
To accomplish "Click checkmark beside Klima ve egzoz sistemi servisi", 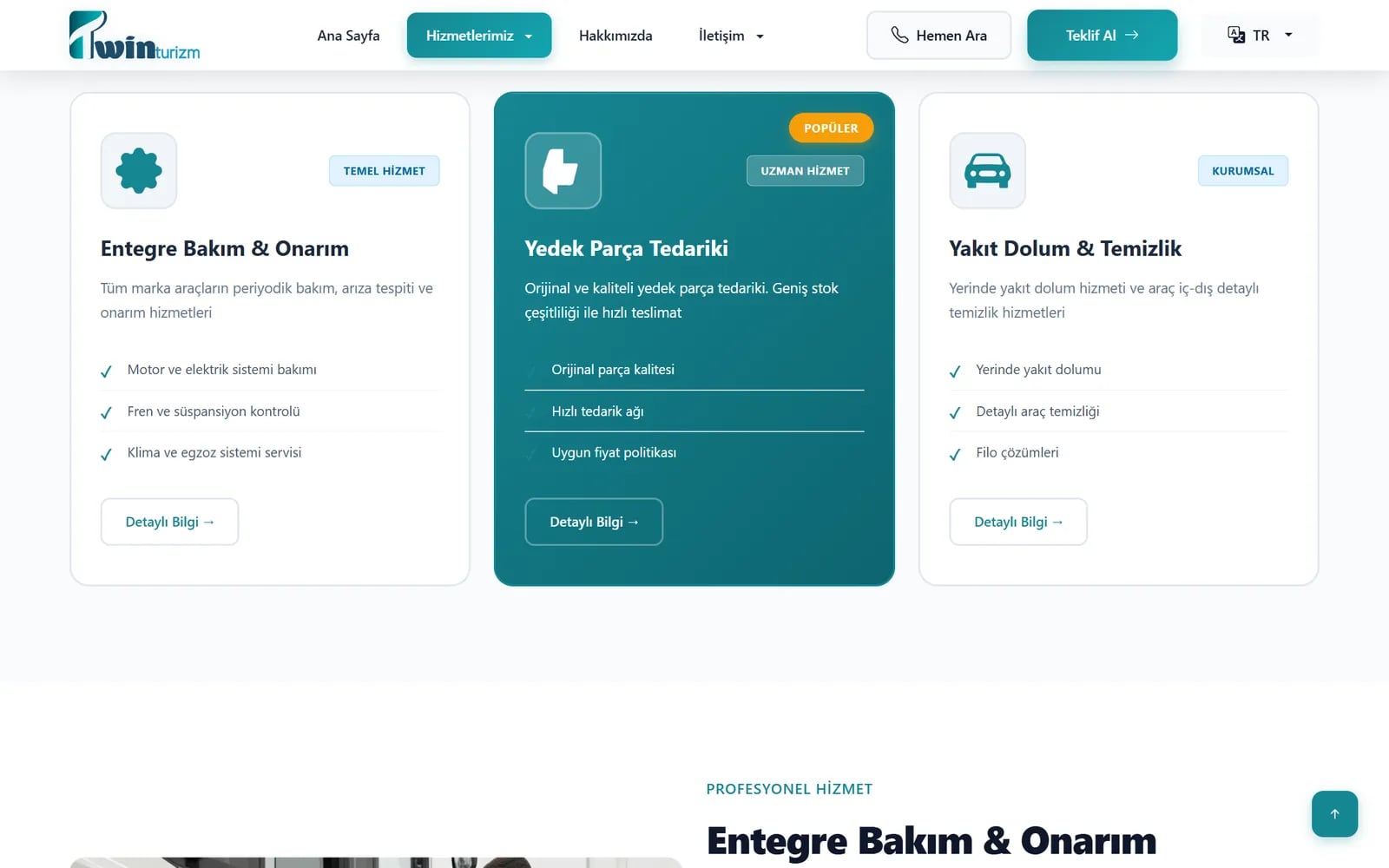I will pyautogui.click(x=106, y=454).
